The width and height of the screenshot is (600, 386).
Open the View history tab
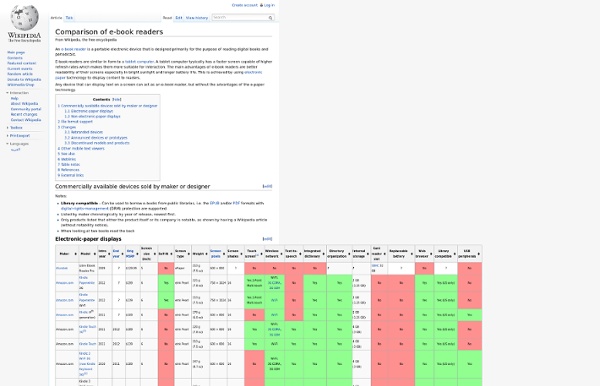coord(197,18)
